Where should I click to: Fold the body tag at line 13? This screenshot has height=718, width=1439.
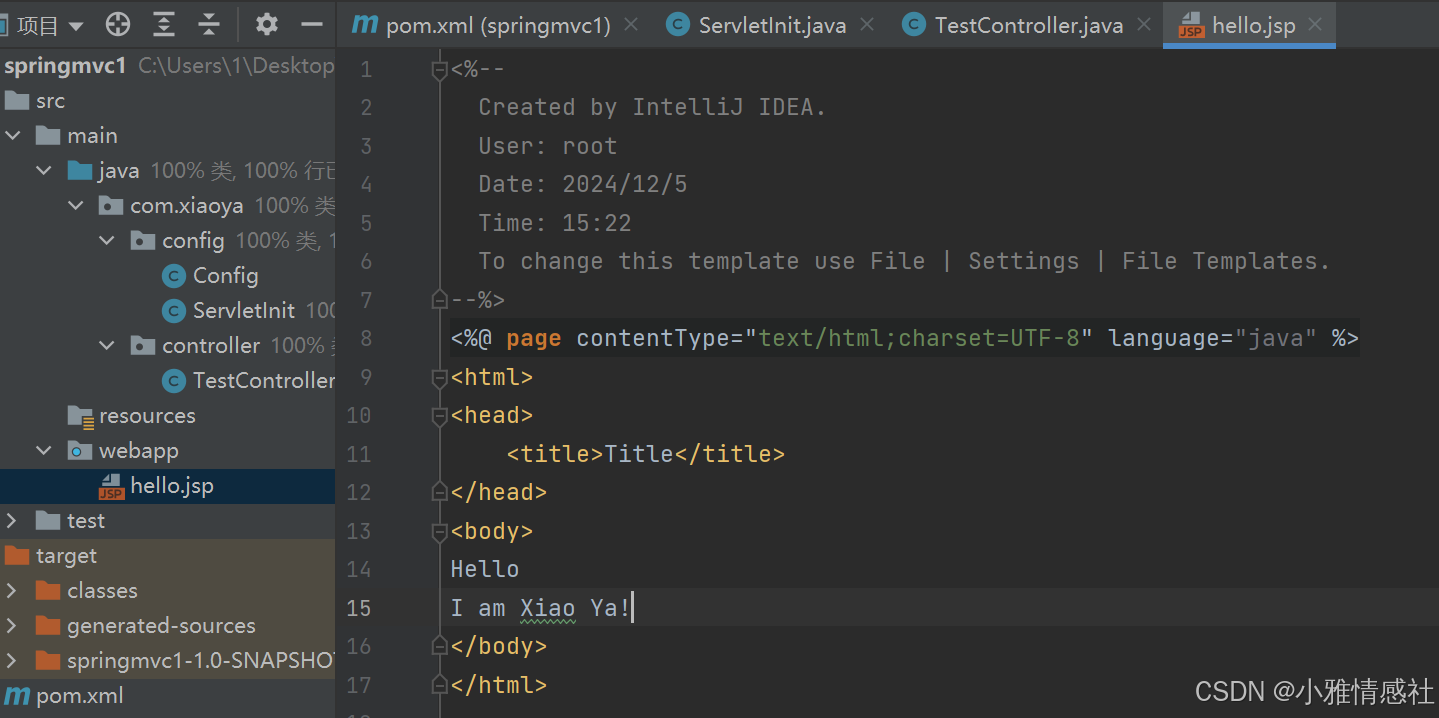[x=438, y=531]
